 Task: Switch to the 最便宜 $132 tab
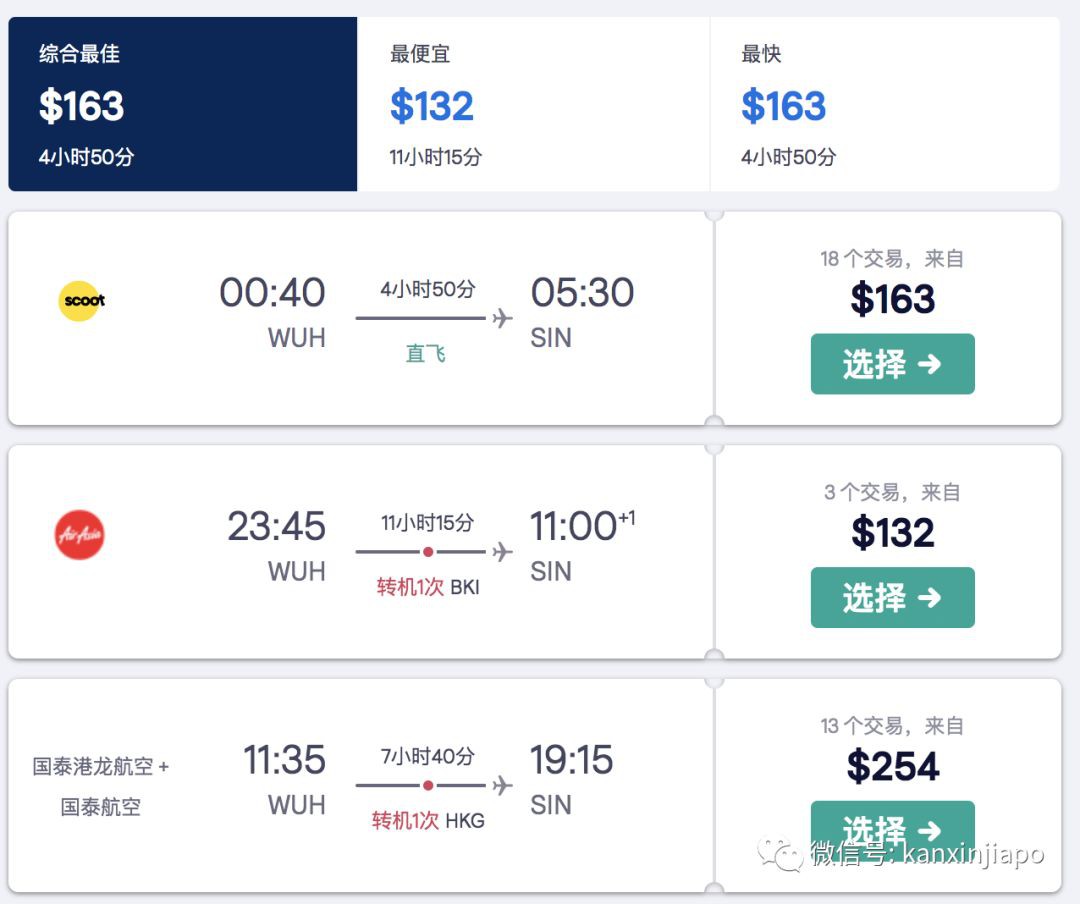point(533,104)
